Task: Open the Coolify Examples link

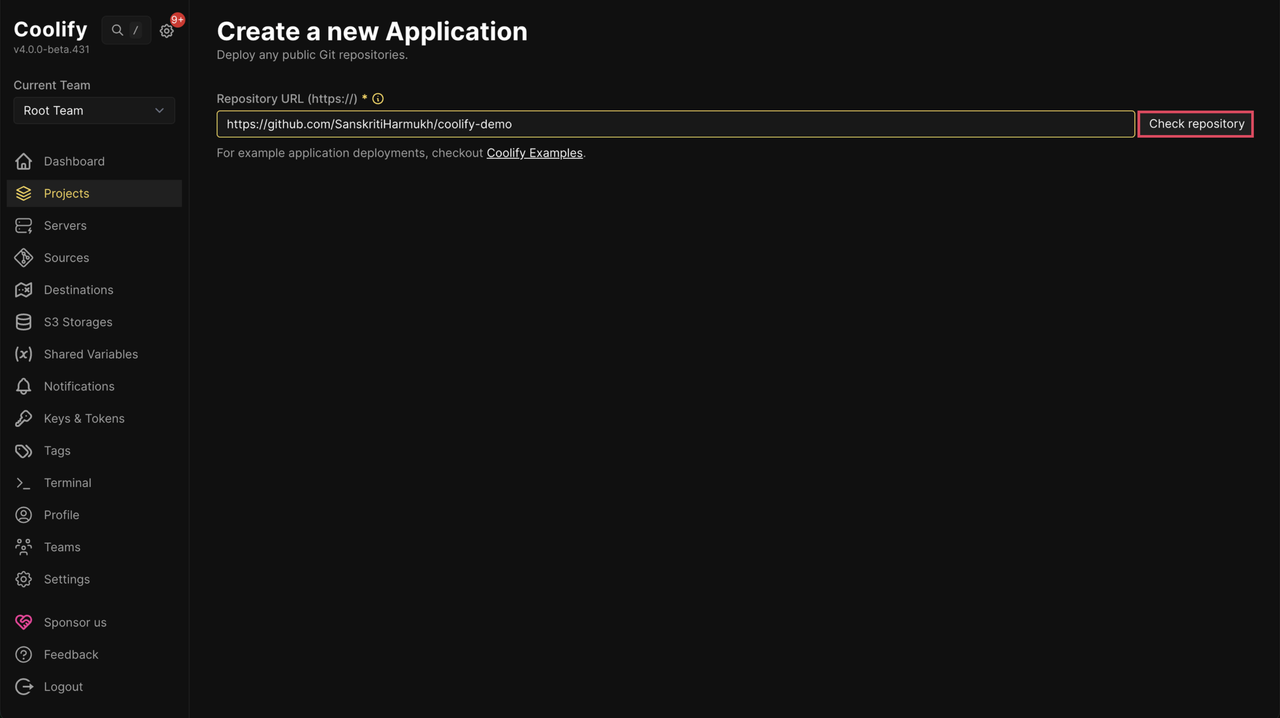Action: pyautogui.click(x=534, y=153)
